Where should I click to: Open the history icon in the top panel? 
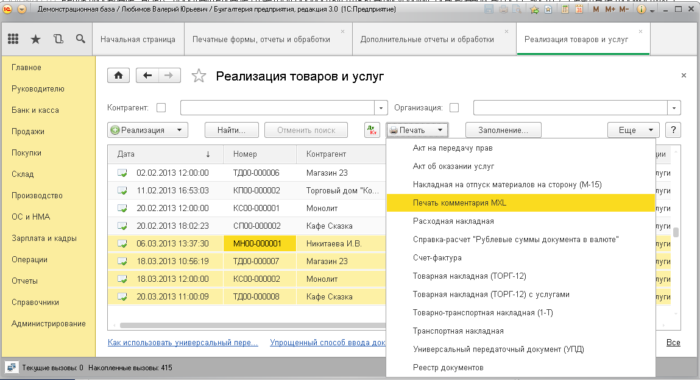pyautogui.click(x=58, y=39)
